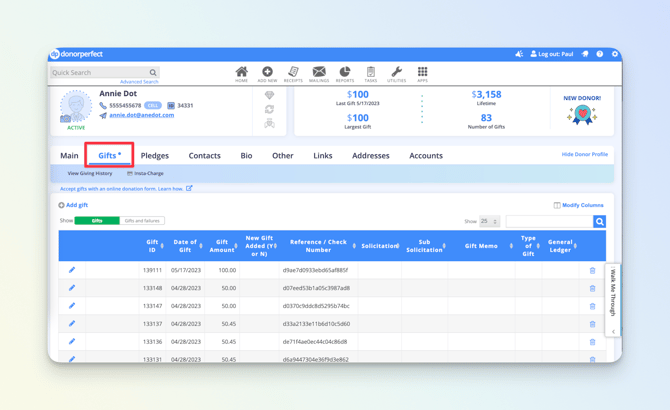The width and height of the screenshot is (670, 410).
Task: Delete gift 133147 with trash icon
Action: tap(592, 306)
